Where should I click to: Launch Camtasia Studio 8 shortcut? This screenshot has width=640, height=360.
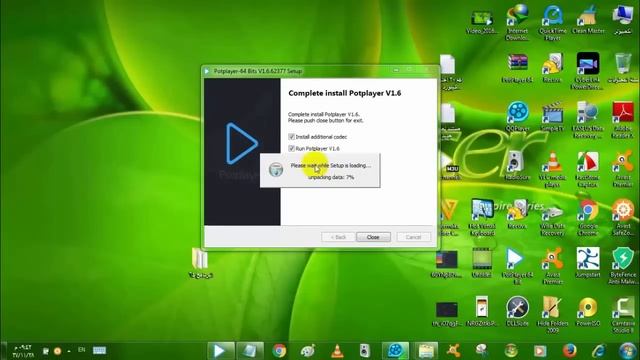[622, 314]
